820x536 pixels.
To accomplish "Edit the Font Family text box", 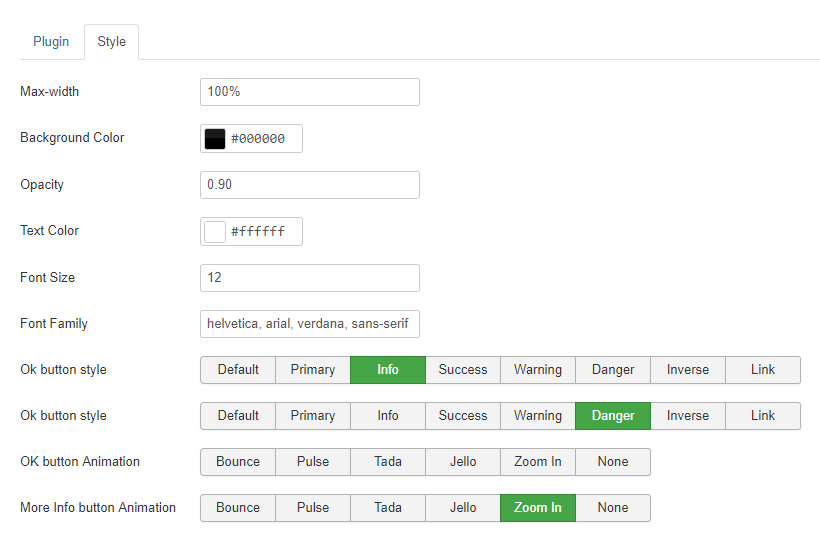I will (x=309, y=324).
